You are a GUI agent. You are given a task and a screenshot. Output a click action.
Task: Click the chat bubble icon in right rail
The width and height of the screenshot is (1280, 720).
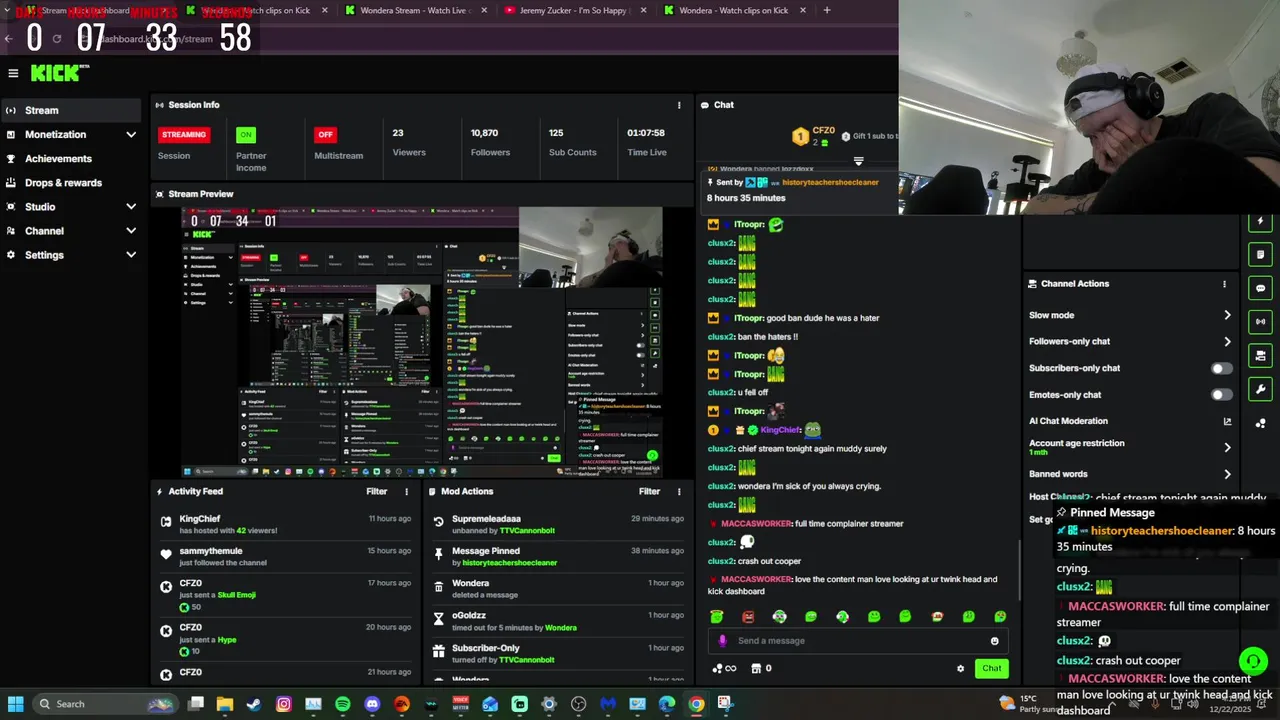tap(1261, 288)
